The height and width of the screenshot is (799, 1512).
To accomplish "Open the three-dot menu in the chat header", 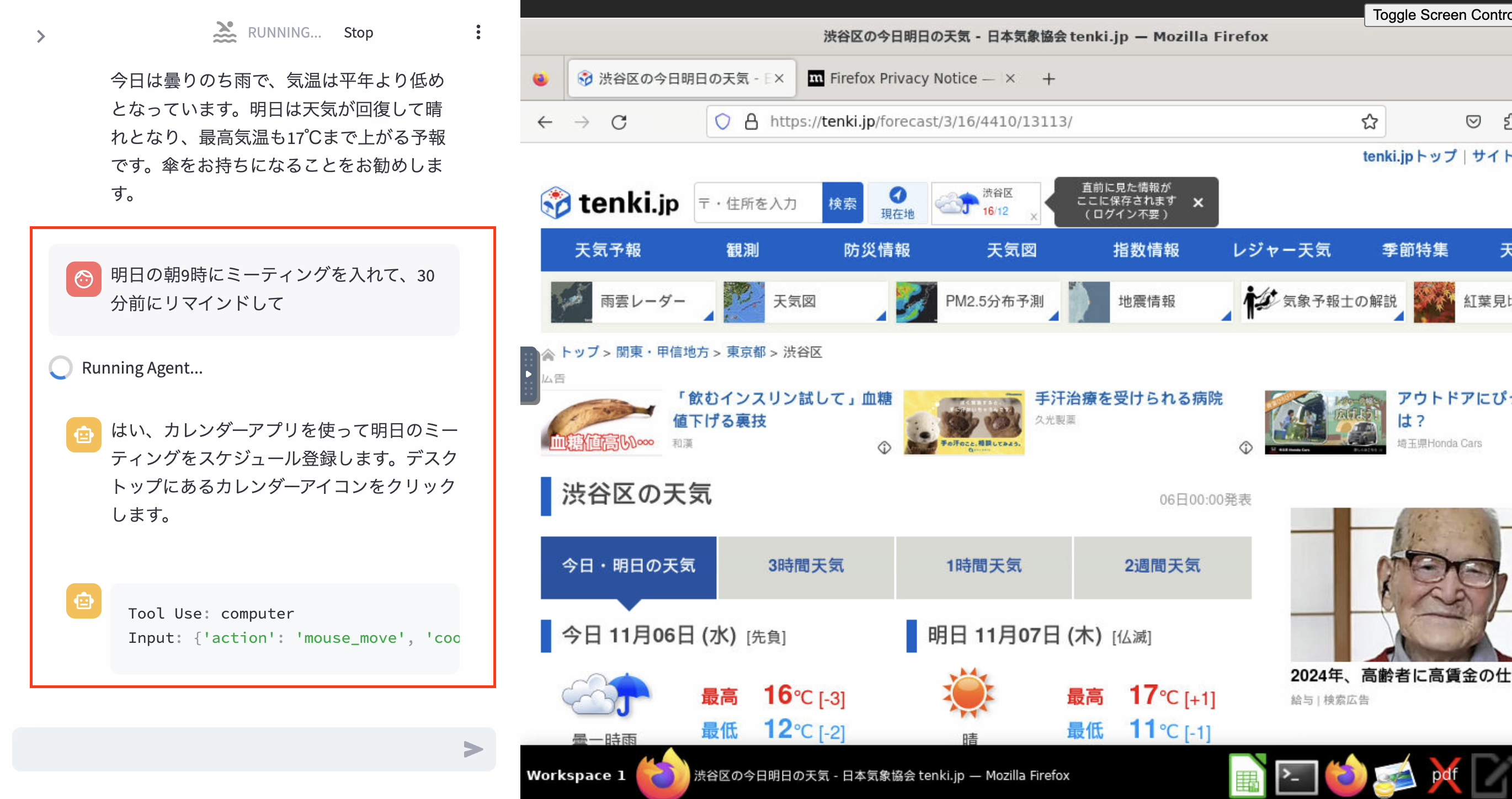I will pos(478,33).
